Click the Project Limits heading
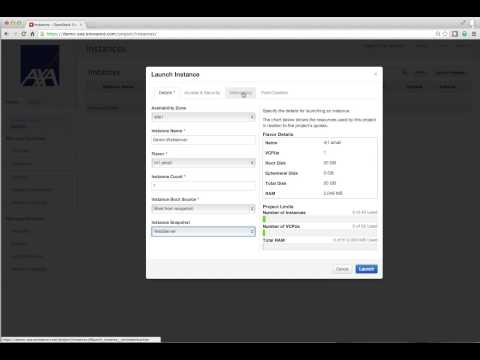The image size is (480, 360). (x=278, y=207)
